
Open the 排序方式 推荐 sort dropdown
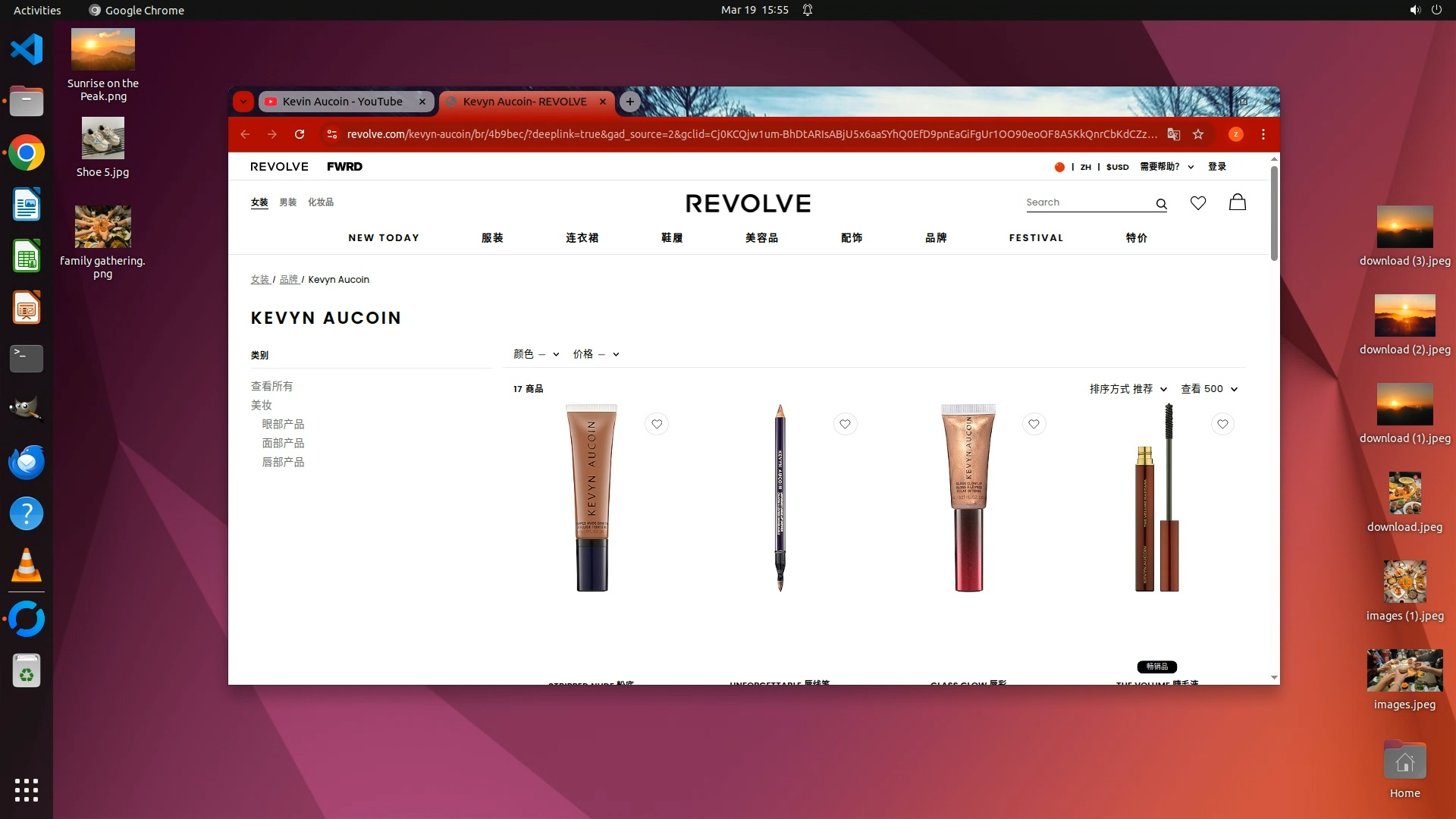tap(1128, 389)
